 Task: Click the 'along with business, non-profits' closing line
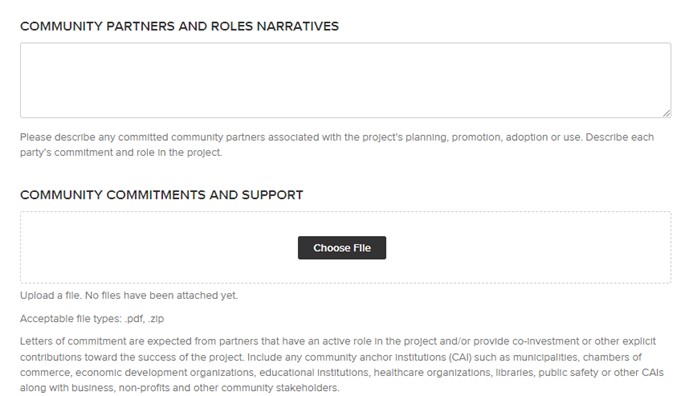coord(180,388)
